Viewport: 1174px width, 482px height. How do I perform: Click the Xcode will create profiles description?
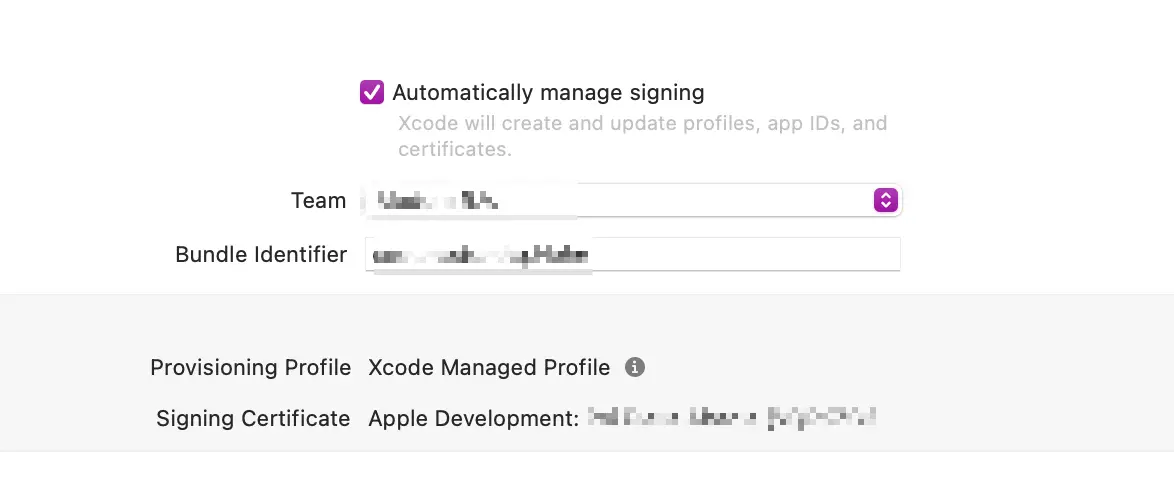pyautogui.click(x=642, y=135)
